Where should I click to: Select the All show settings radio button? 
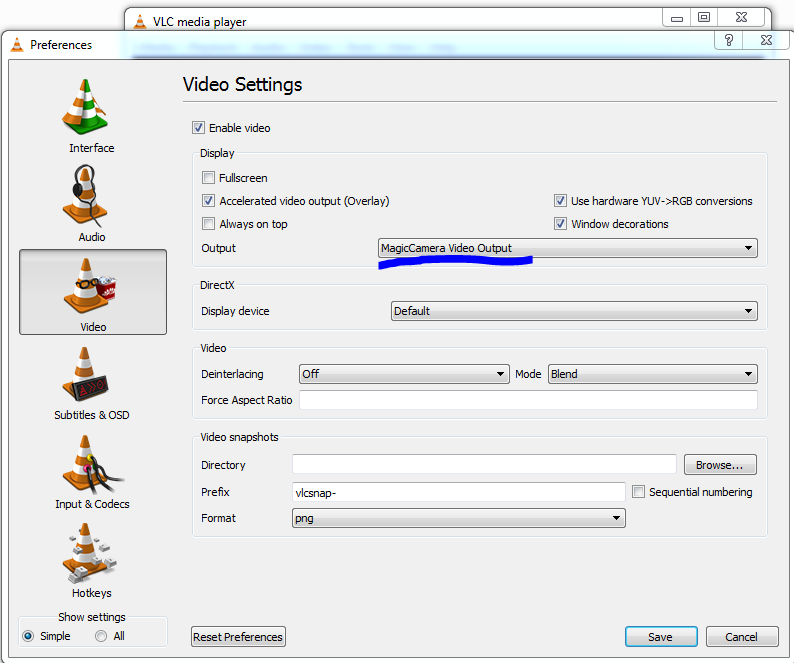pos(101,636)
